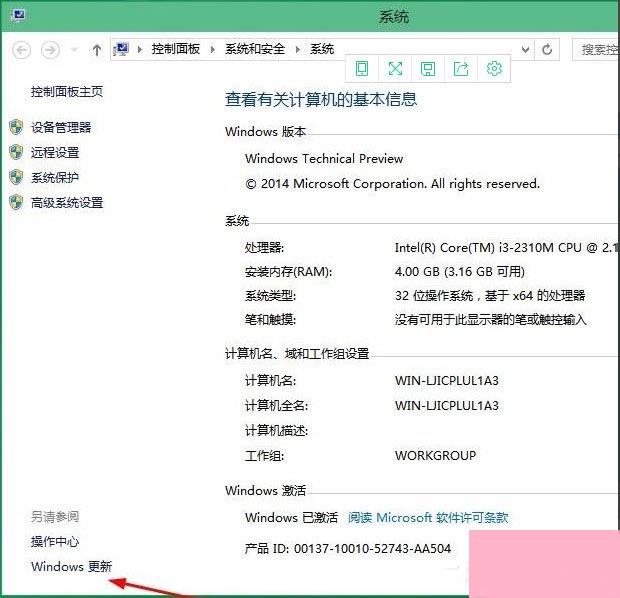Open 高级系统设置 link
The width and height of the screenshot is (620, 598).
[x=67, y=203]
